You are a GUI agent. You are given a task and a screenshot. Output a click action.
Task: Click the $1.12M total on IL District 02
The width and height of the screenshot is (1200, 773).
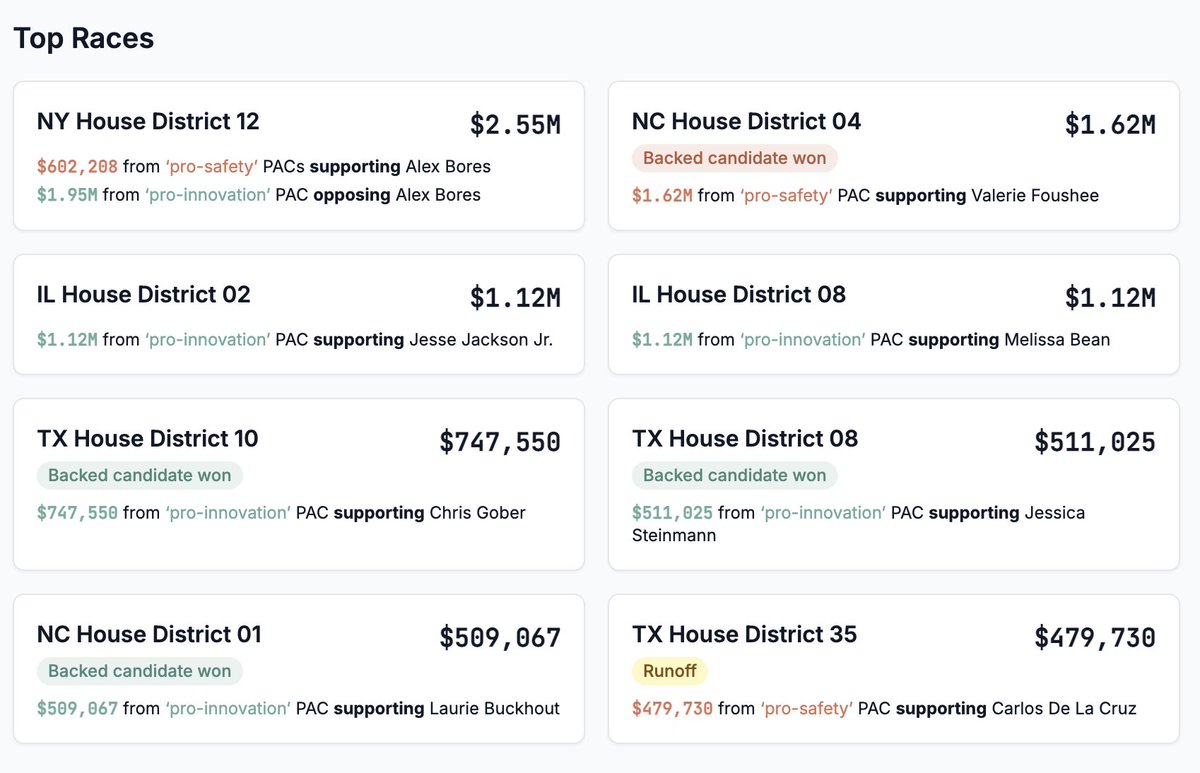[515, 298]
